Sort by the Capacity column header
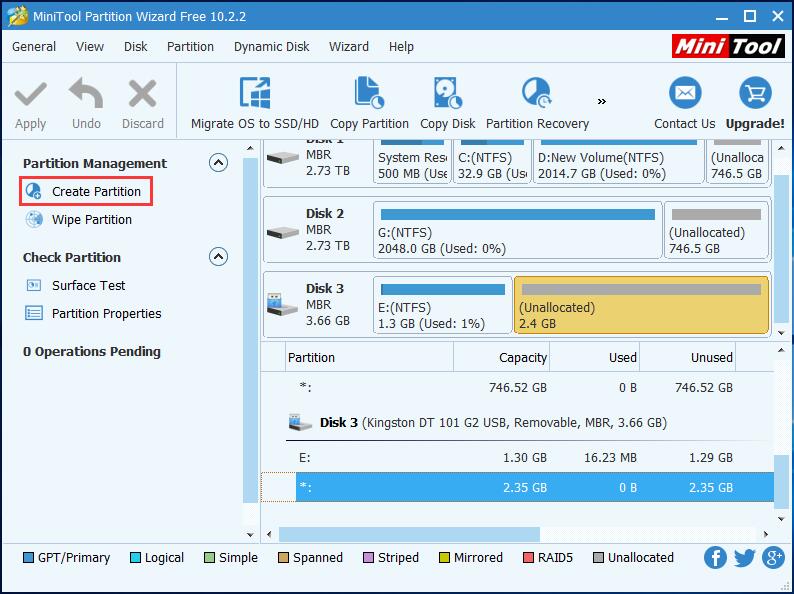 [501, 358]
